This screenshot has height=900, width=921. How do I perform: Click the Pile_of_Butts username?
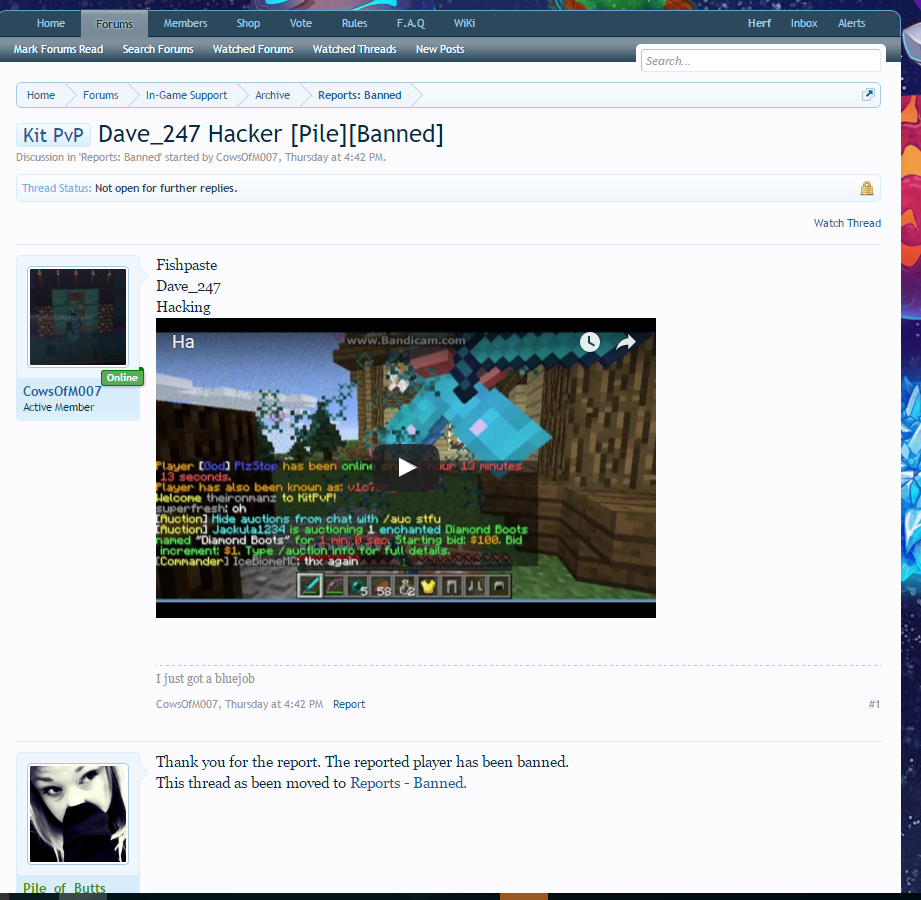[x=64, y=888]
